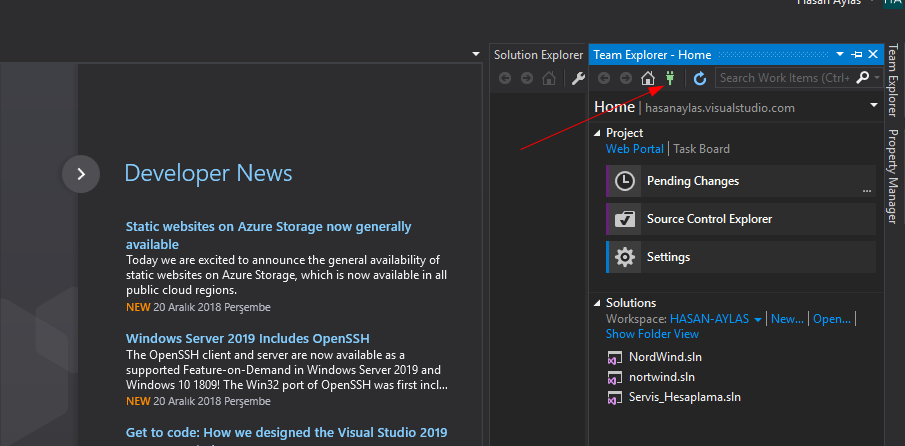The width and height of the screenshot is (905, 446).
Task: Click Servis_Hesaplama.sln solution file icon
Action: [x=614, y=398]
